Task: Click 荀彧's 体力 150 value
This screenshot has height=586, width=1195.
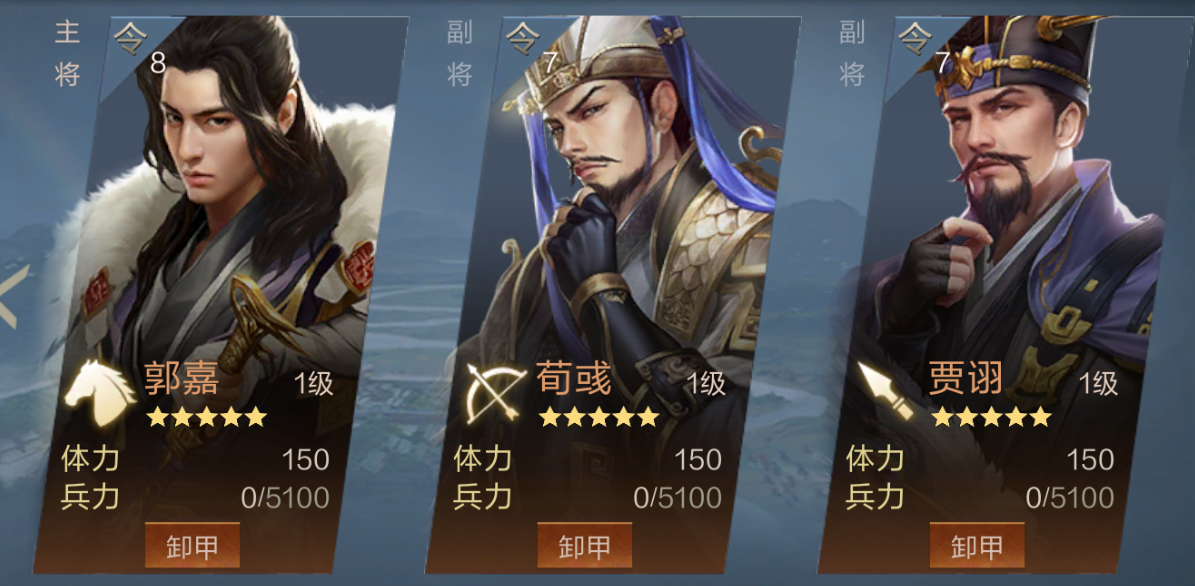Action: [x=698, y=460]
